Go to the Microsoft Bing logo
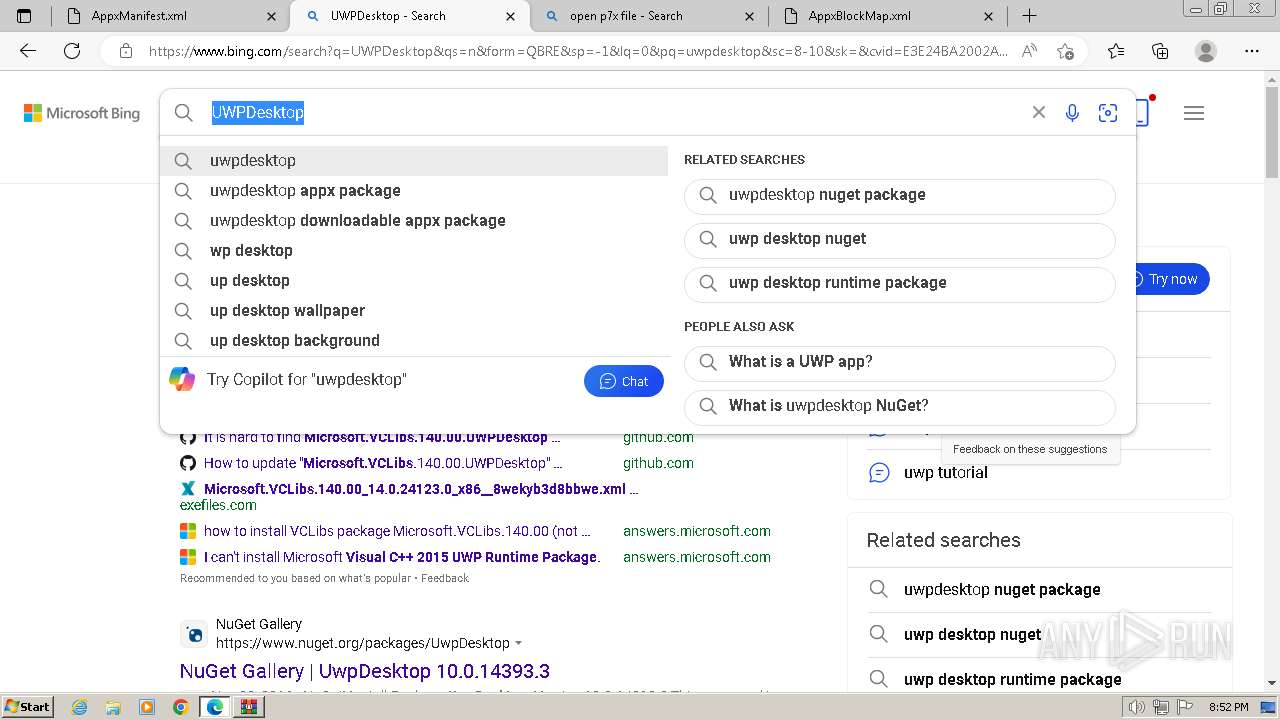1280x720 pixels. click(82, 113)
